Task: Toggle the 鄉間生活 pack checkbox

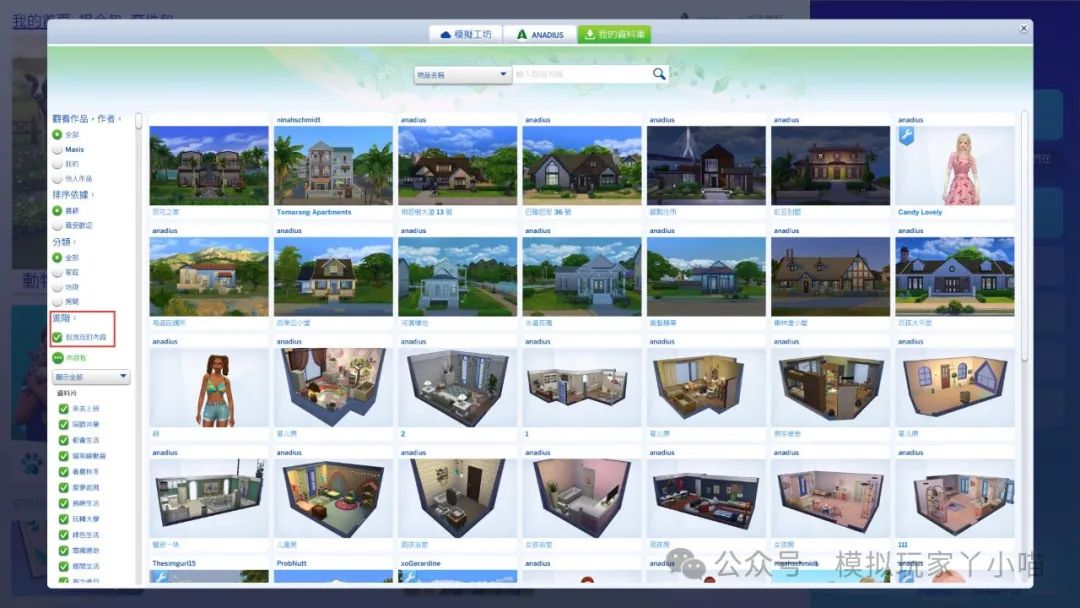Action: point(63,566)
